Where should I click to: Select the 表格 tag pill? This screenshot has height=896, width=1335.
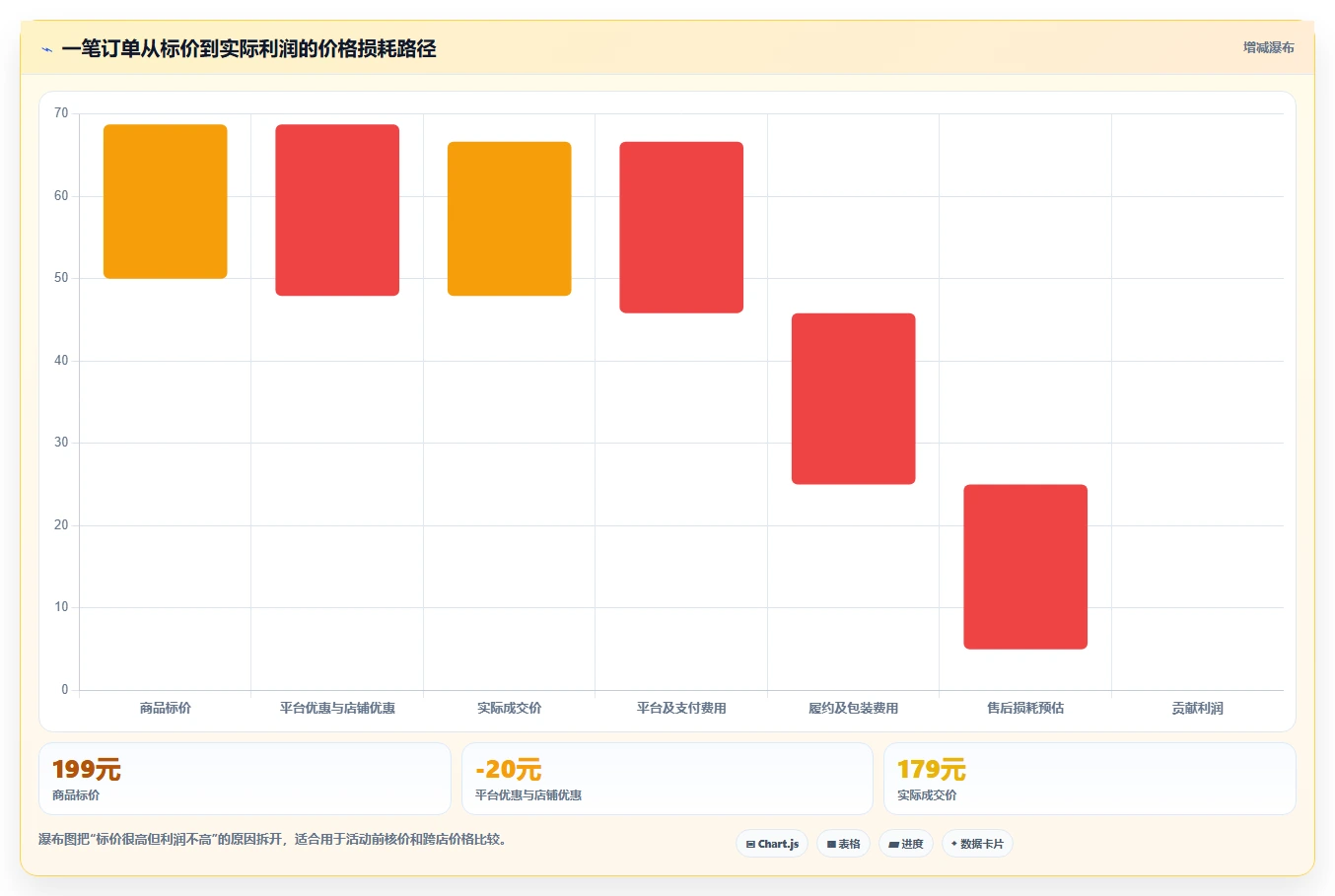[x=843, y=844]
